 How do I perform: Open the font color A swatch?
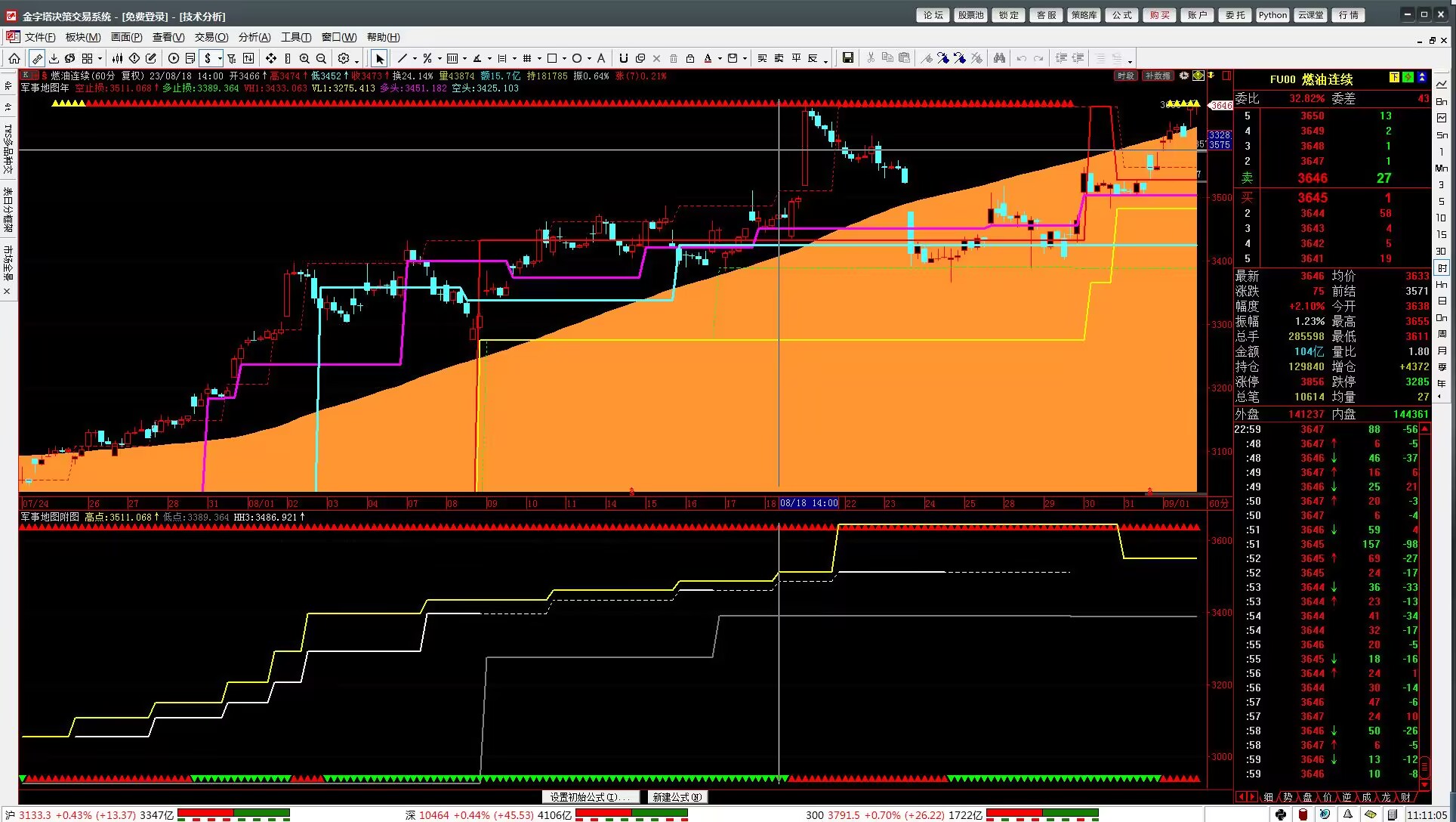(x=708, y=58)
